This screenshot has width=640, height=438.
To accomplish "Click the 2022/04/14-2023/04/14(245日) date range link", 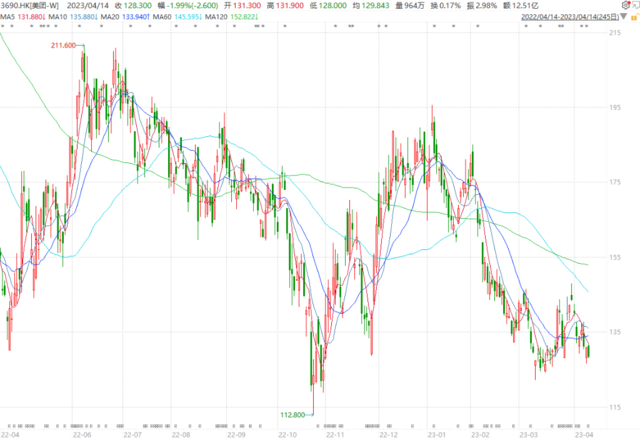I will 570,17.
